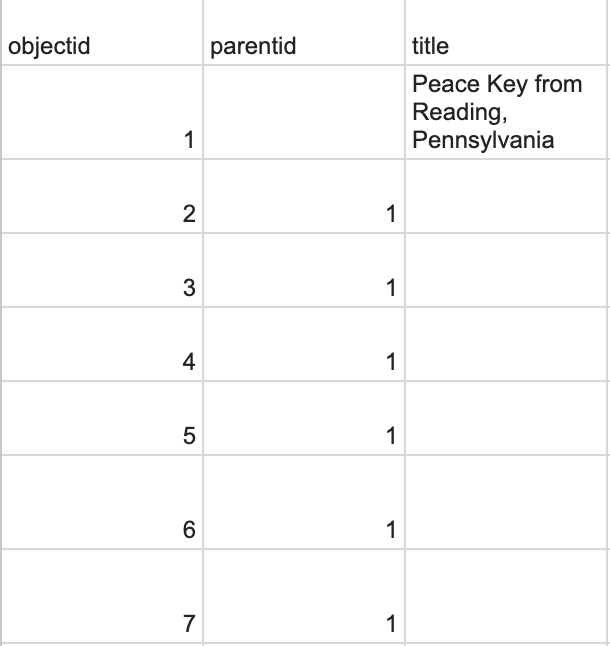
Task: Click the empty parentid cell for objectid 1
Action: point(303,112)
